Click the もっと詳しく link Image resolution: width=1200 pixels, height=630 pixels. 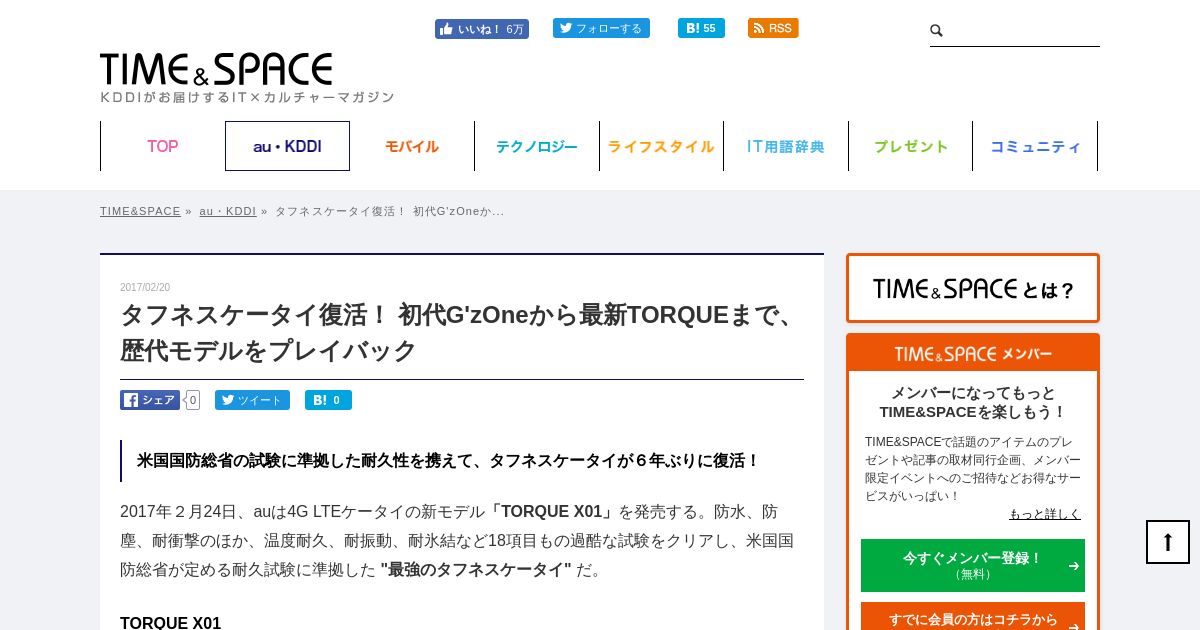click(1045, 514)
